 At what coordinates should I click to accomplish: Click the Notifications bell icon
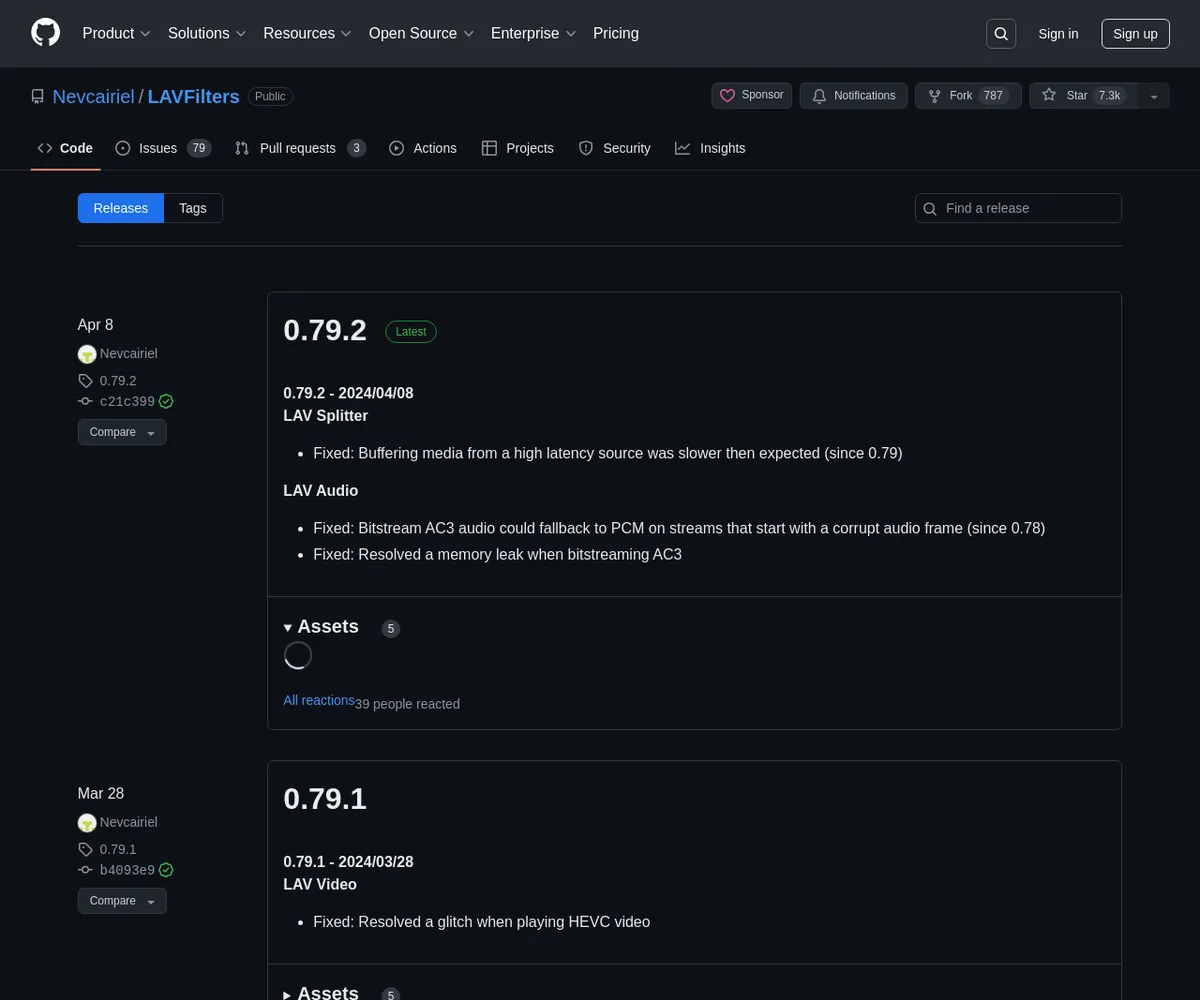pos(819,96)
